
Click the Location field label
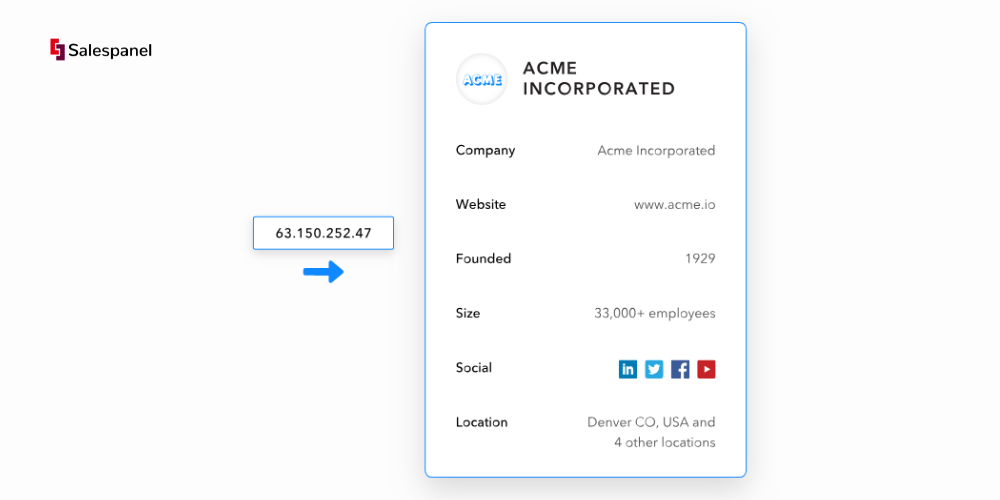(x=481, y=422)
